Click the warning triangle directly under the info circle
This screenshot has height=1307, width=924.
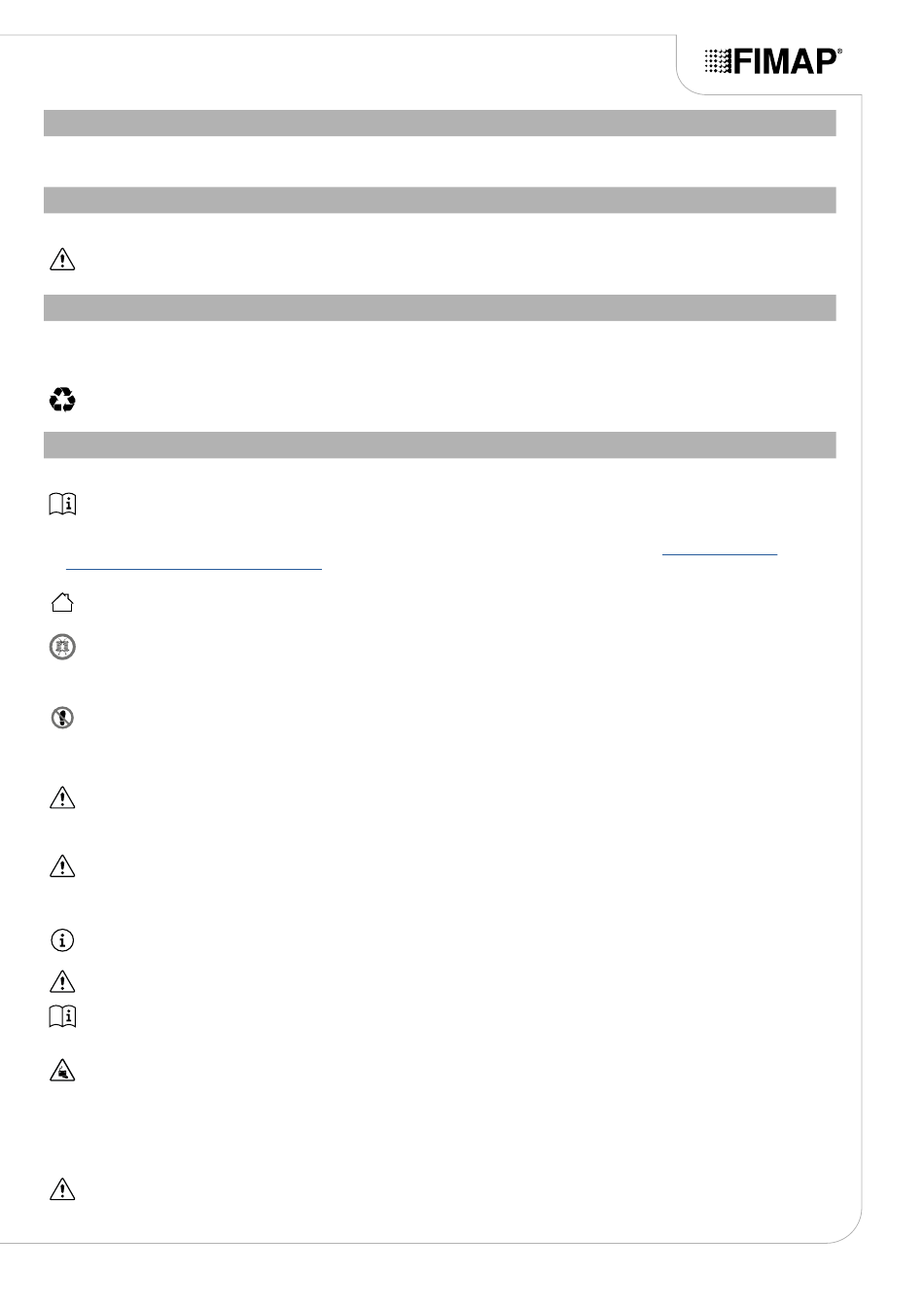click(x=62, y=981)
